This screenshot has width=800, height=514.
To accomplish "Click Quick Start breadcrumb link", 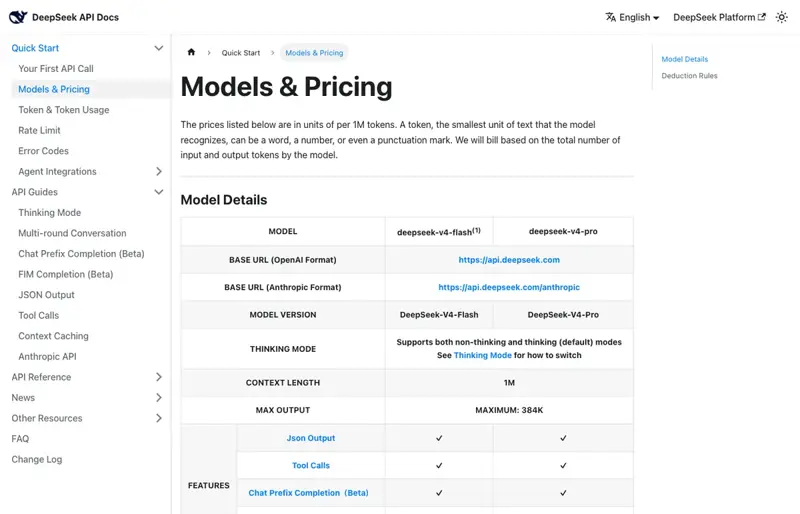I will [x=241, y=53].
